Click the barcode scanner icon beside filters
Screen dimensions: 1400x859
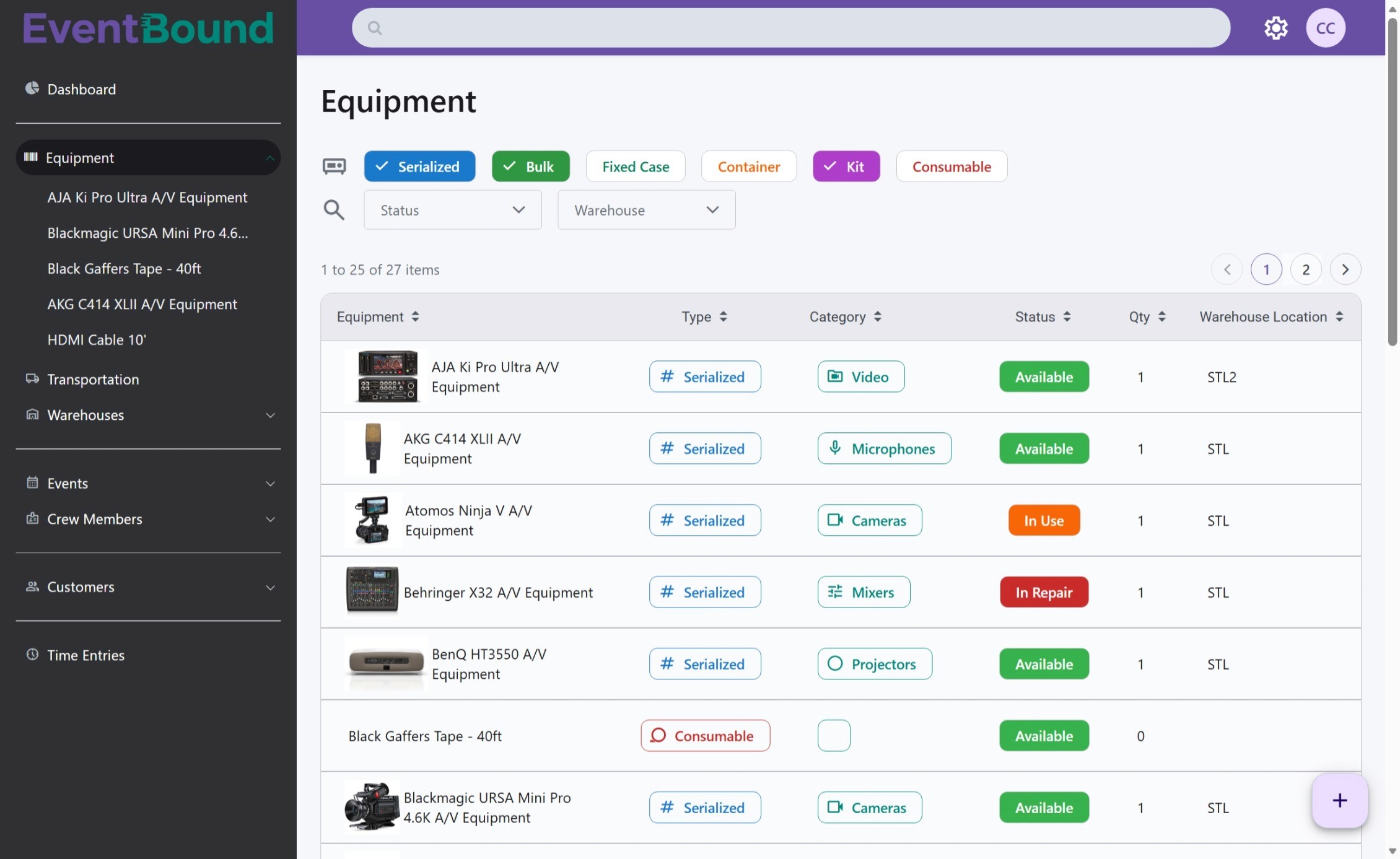[x=334, y=166]
